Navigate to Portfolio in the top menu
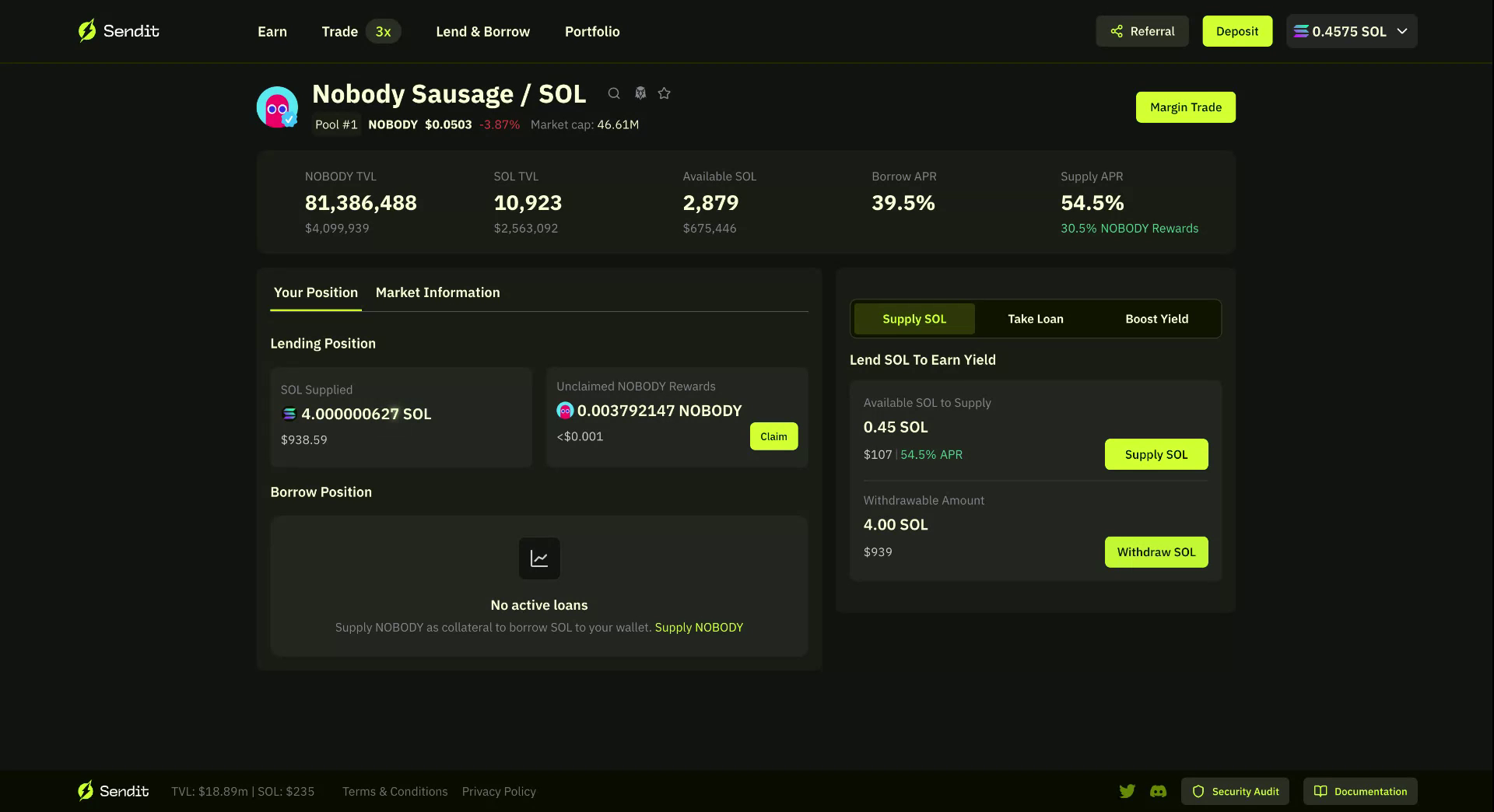1494x812 pixels. tap(592, 31)
